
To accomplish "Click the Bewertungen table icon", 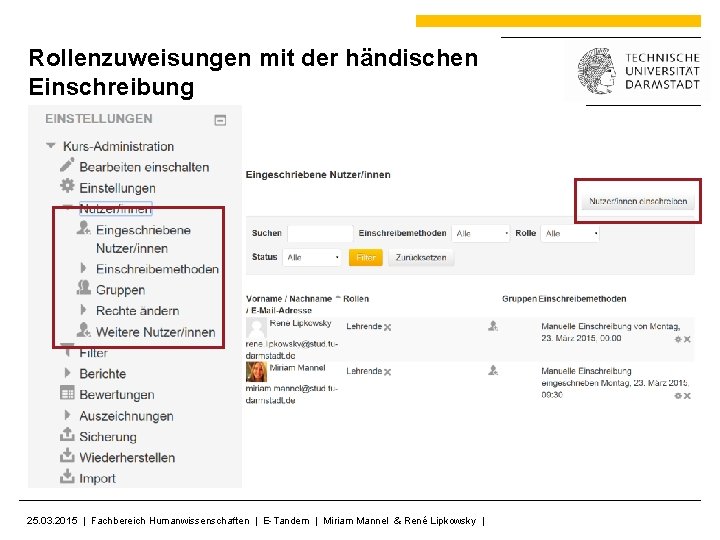I will click(x=67, y=393).
